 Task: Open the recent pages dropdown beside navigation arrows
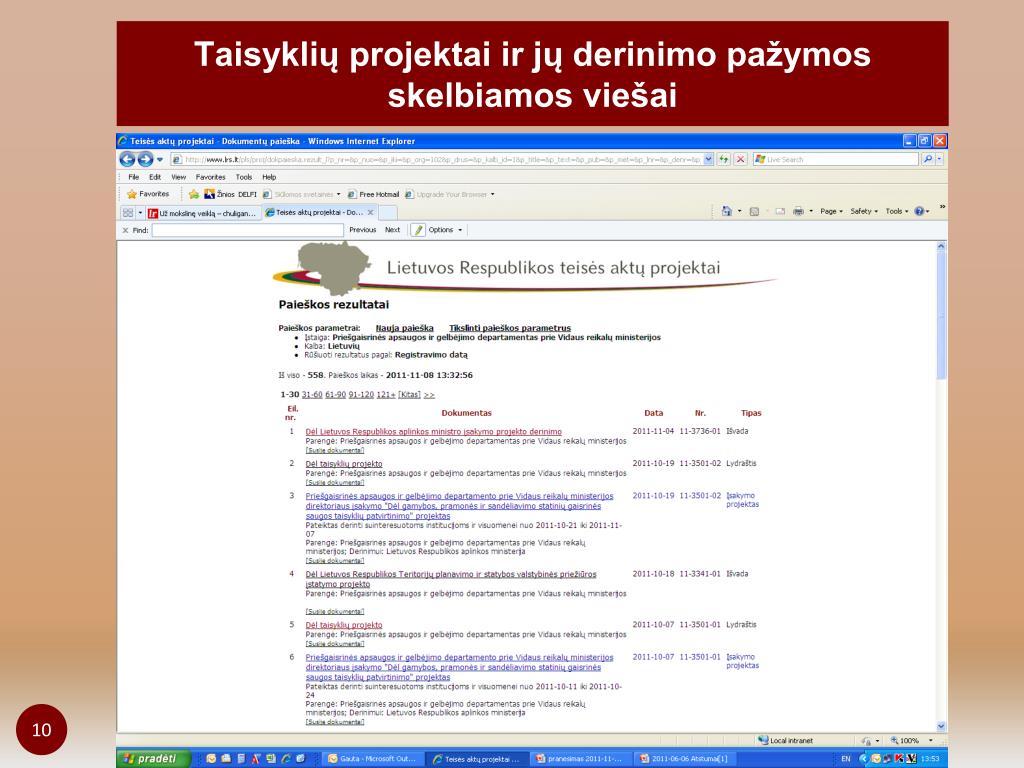point(159,159)
